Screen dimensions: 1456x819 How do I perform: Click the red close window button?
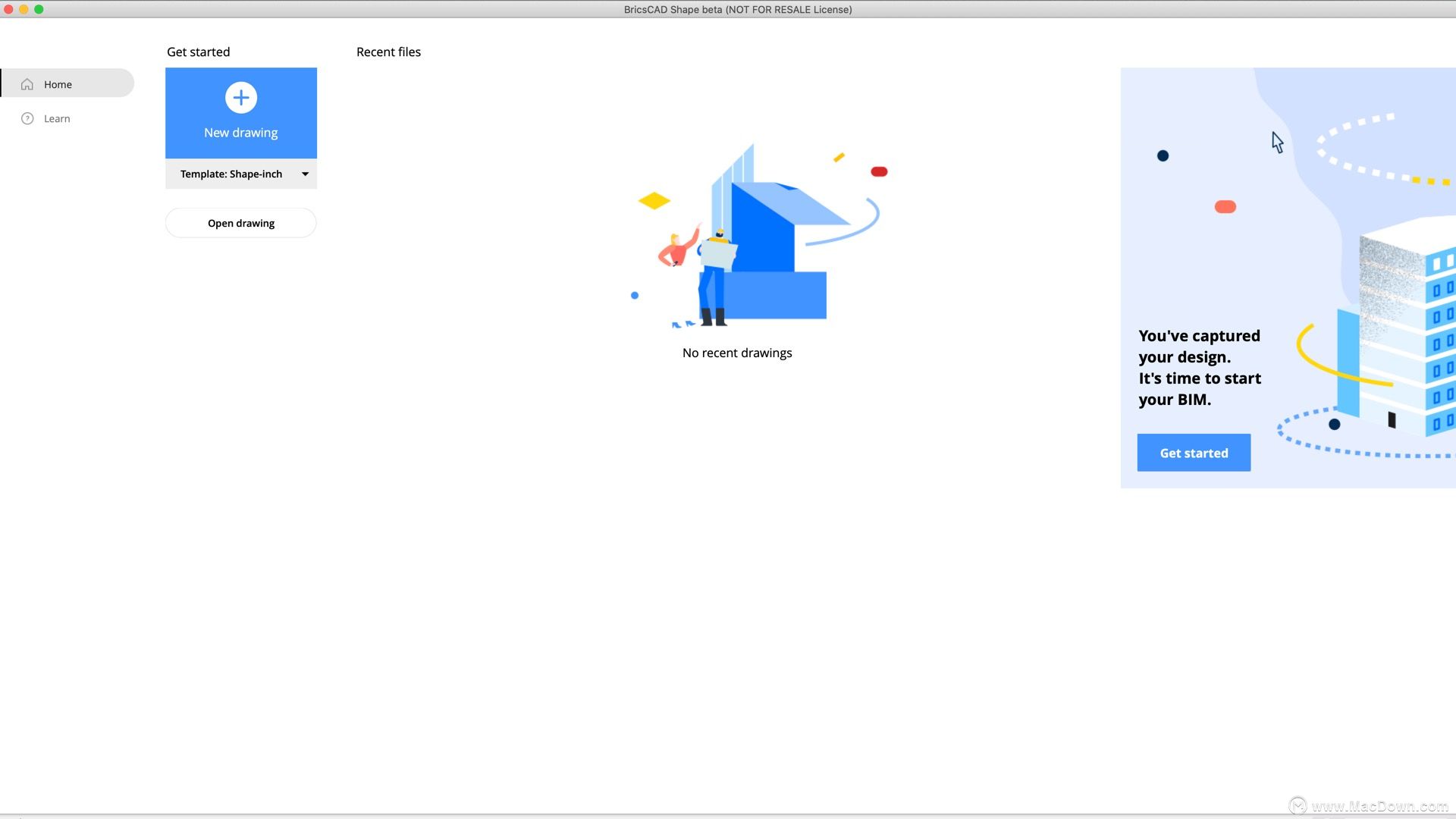[x=8, y=9]
